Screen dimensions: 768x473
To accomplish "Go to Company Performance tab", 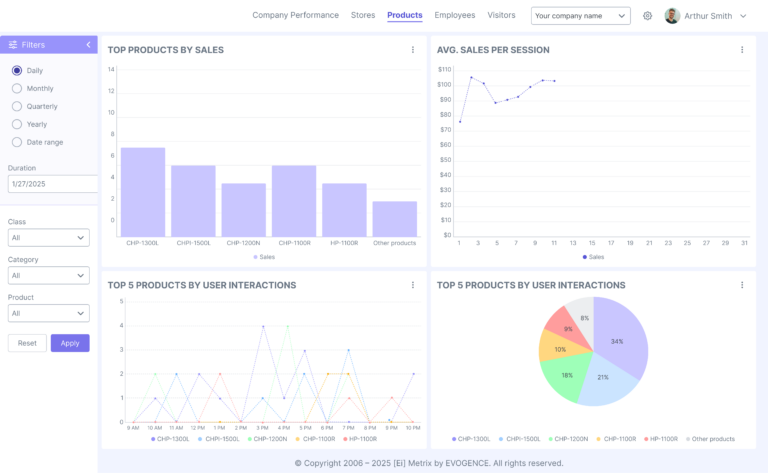I will (296, 15).
